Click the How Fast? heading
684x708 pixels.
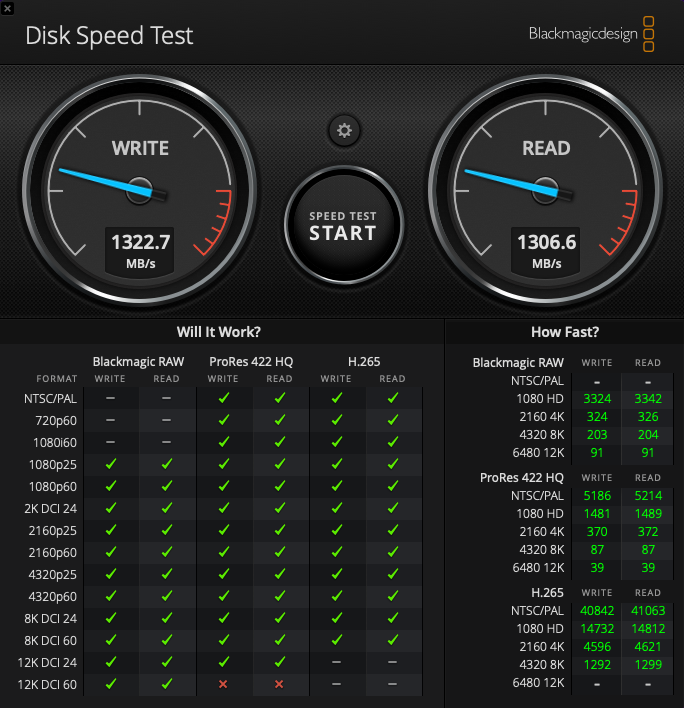click(x=565, y=332)
